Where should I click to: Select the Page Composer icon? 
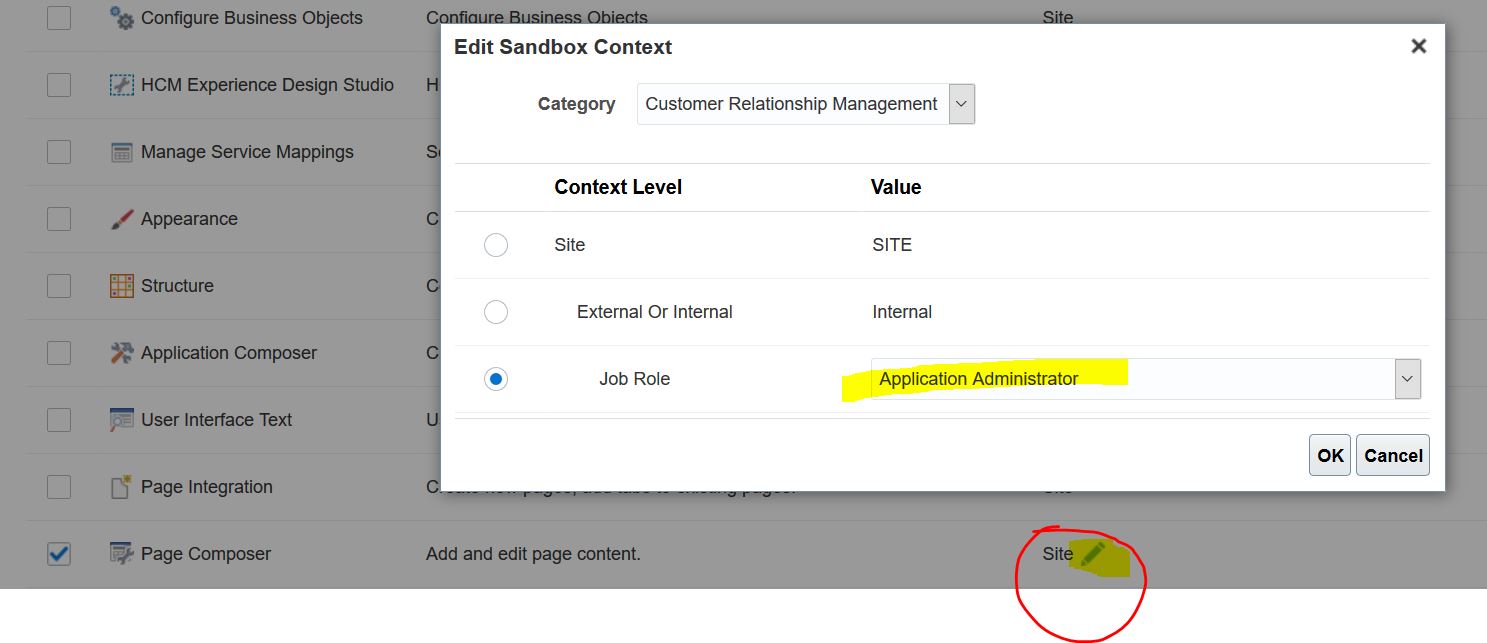click(119, 553)
